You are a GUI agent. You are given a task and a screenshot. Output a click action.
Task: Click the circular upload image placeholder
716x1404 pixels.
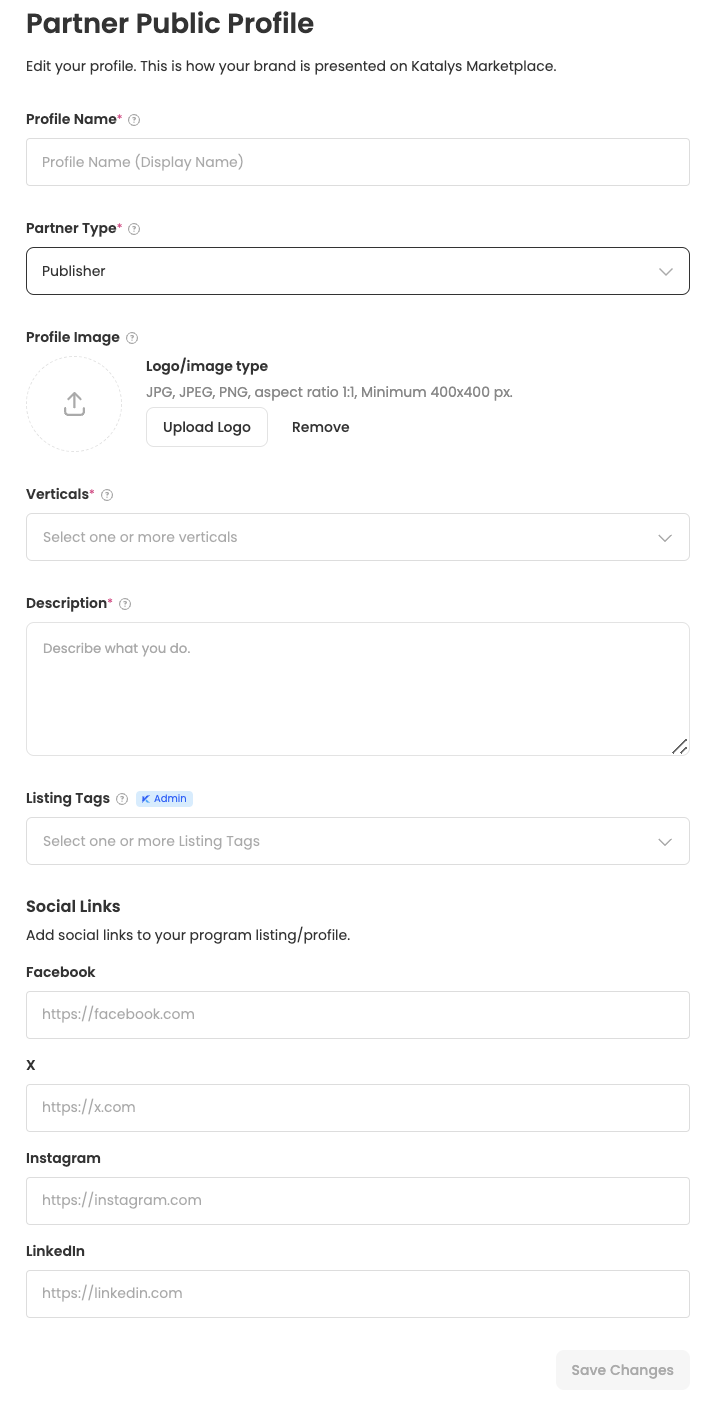point(74,404)
